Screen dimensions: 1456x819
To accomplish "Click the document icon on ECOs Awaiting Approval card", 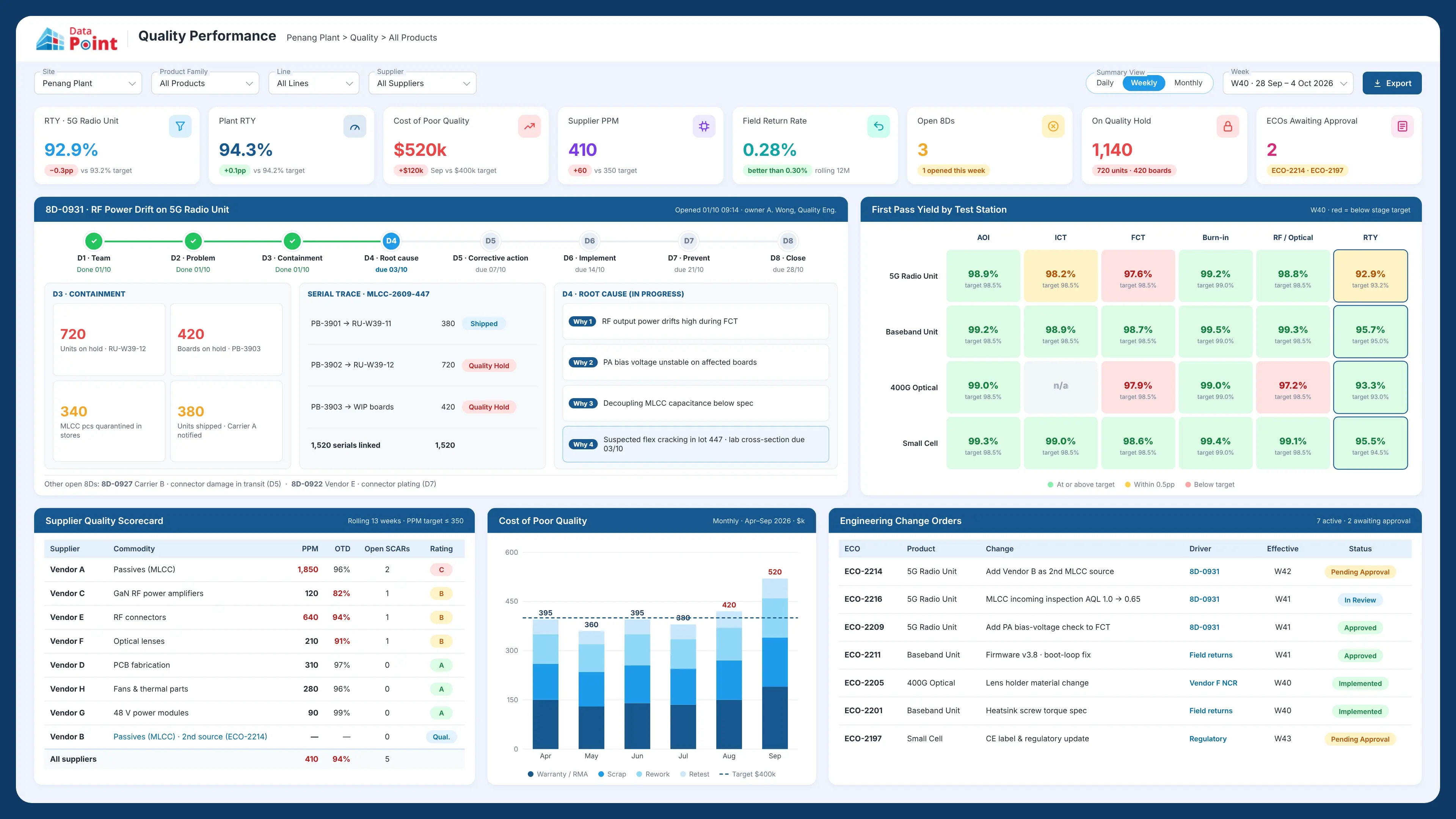I will [x=1402, y=126].
